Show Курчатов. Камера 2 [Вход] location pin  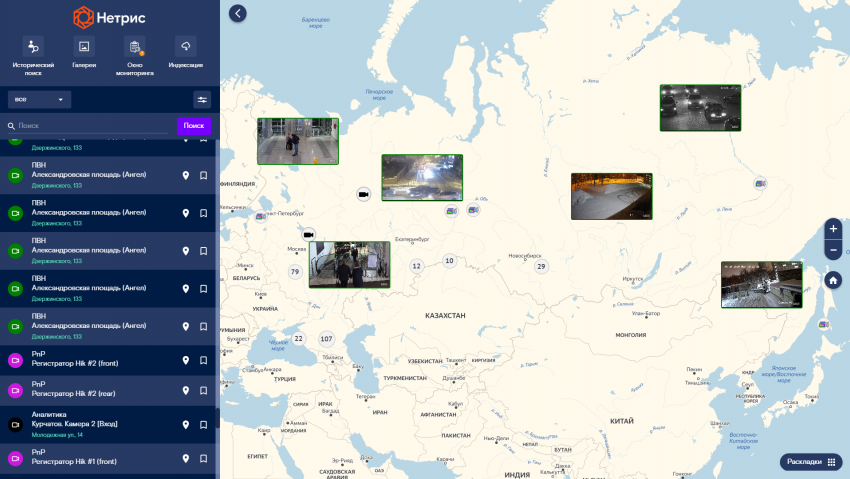(185, 425)
